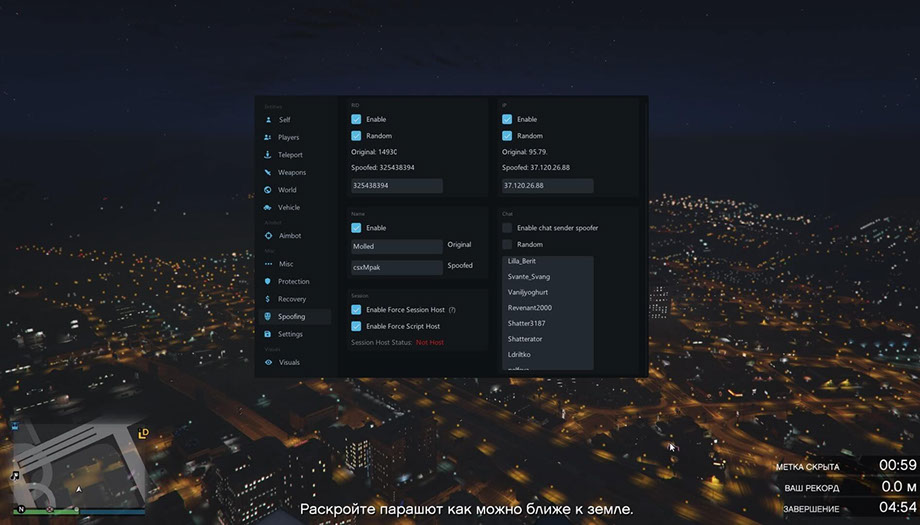
Task: Click the spoofed name field containing csxMpak
Action: coord(396,268)
